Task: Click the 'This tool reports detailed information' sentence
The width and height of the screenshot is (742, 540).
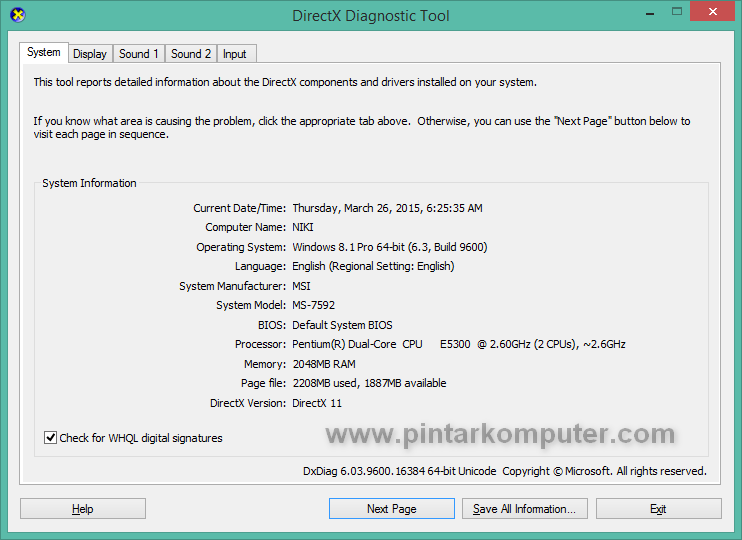Action: click(285, 82)
